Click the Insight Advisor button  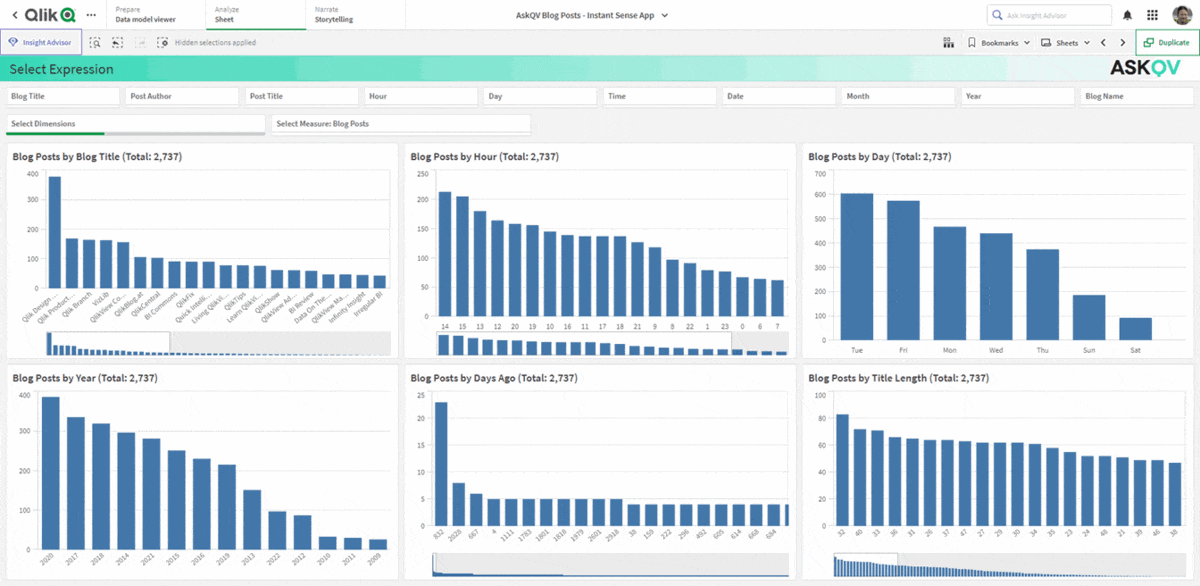coord(41,43)
